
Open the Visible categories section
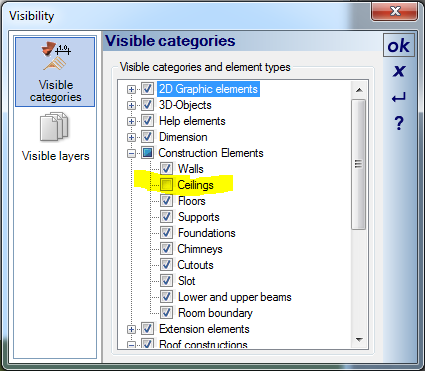[x=55, y=72]
